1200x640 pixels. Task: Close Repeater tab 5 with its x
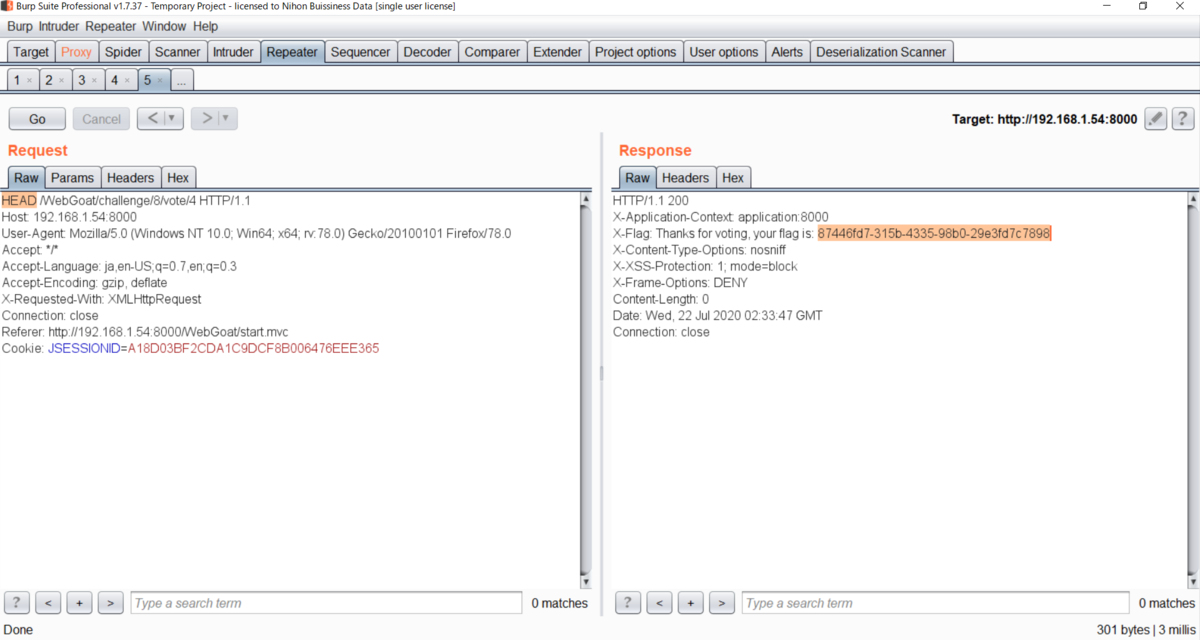point(159,80)
